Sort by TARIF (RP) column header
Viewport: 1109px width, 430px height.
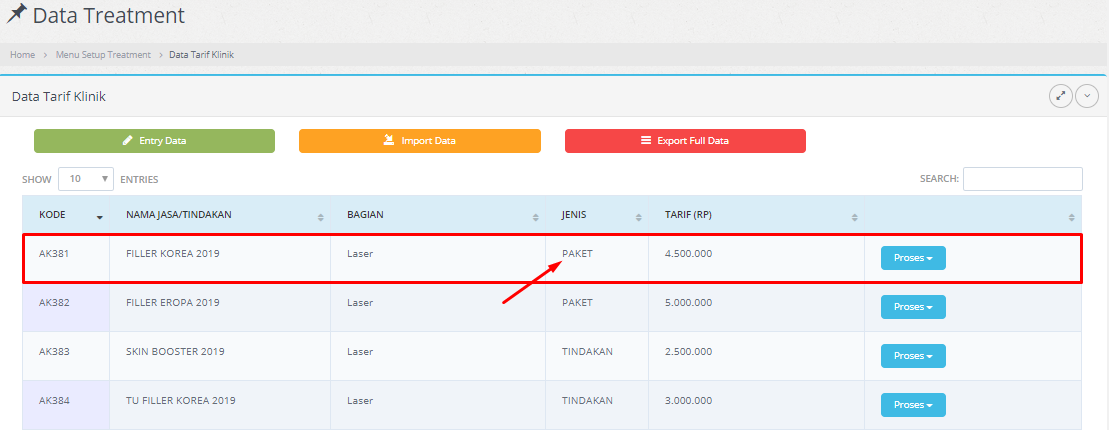[756, 215]
